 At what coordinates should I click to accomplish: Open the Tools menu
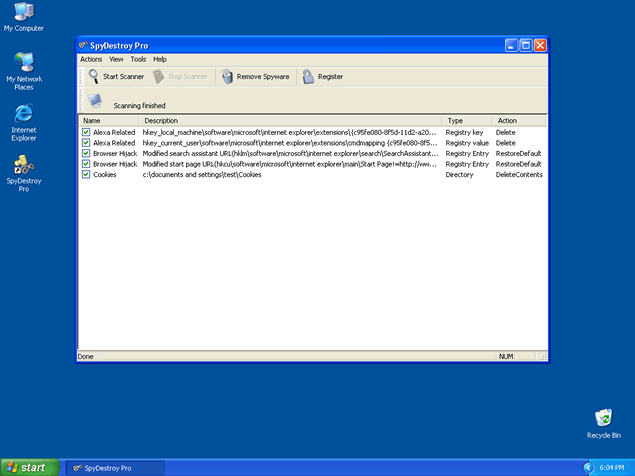click(x=138, y=59)
